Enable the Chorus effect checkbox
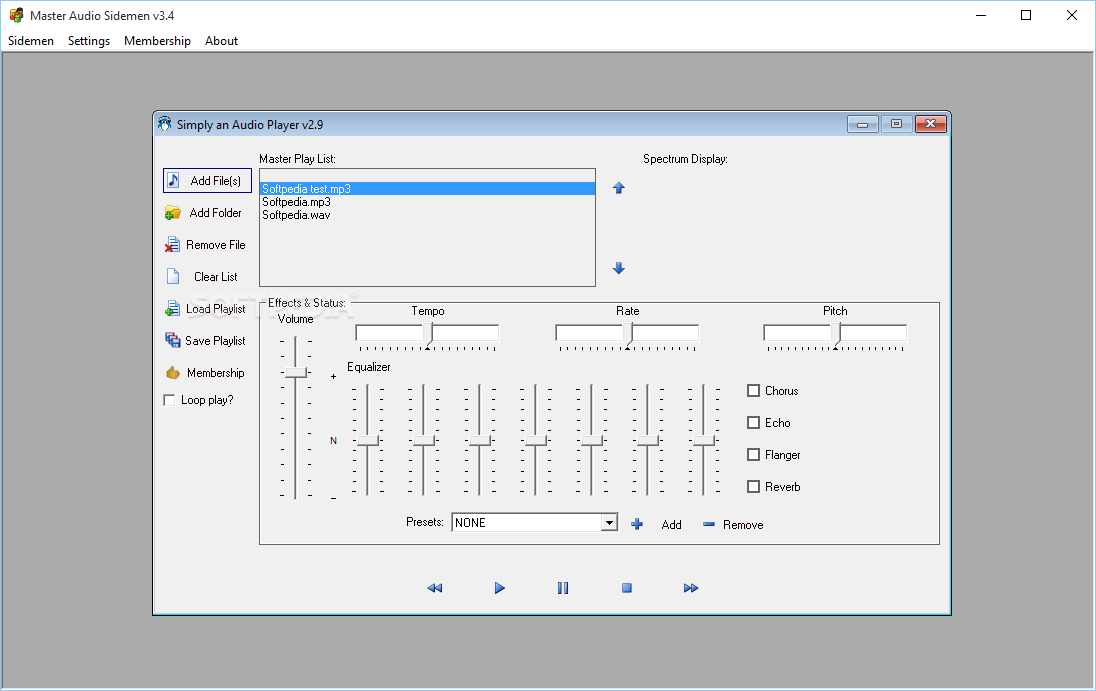This screenshot has width=1096, height=691. click(754, 391)
